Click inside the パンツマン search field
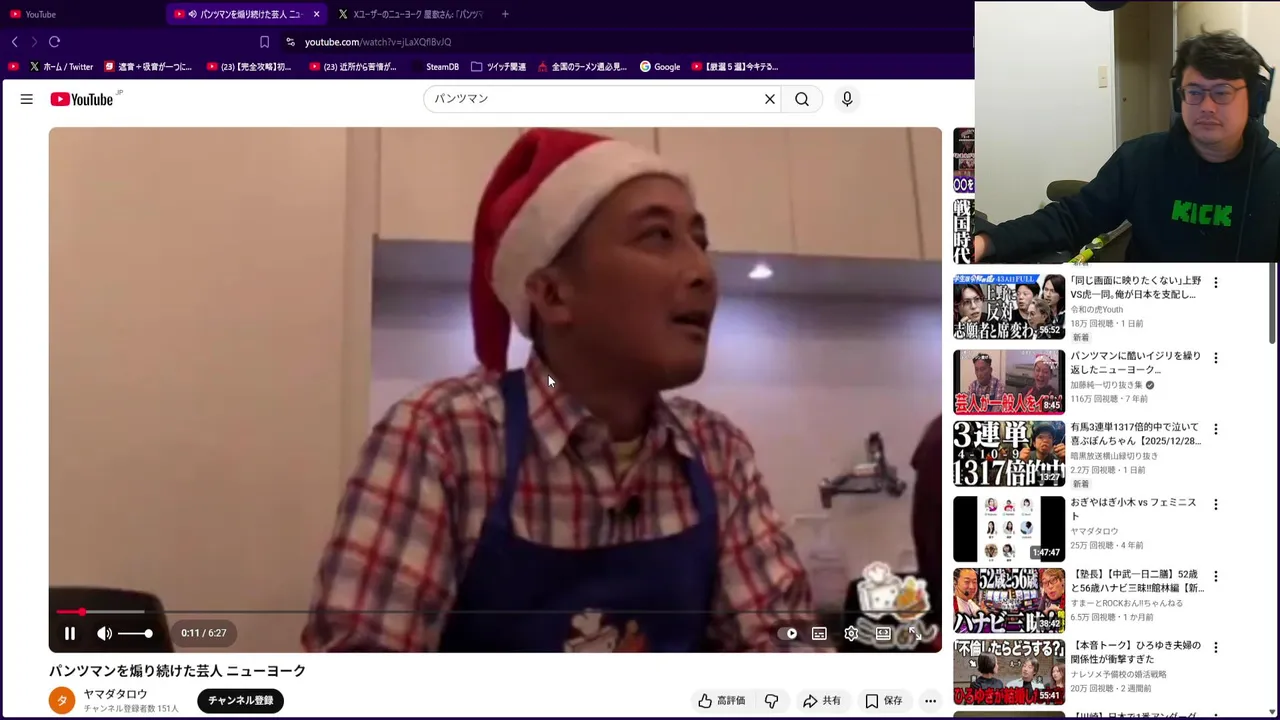This screenshot has height=720, width=1280. pos(594,99)
